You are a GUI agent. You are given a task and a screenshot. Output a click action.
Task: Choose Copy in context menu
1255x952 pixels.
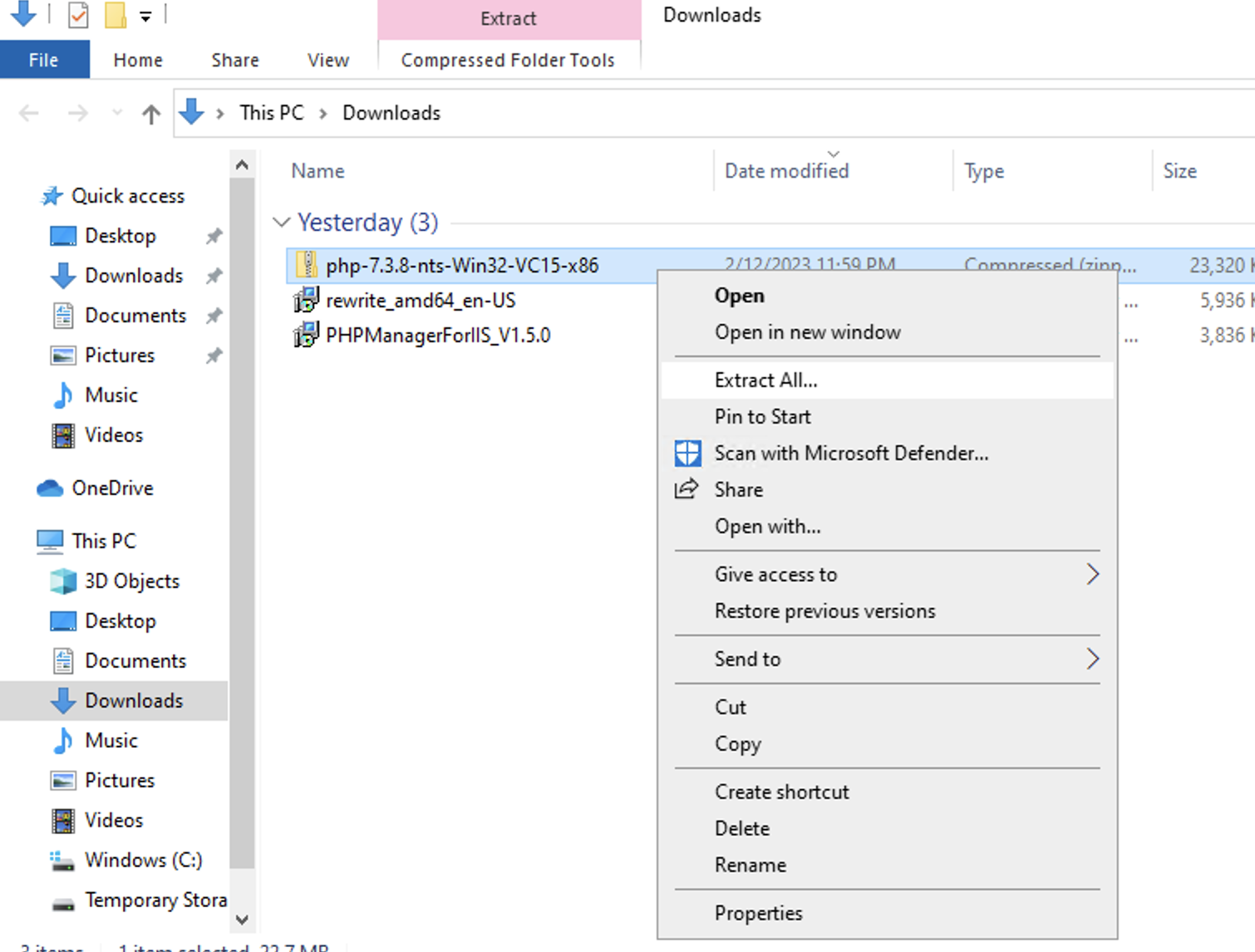(x=888, y=744)
